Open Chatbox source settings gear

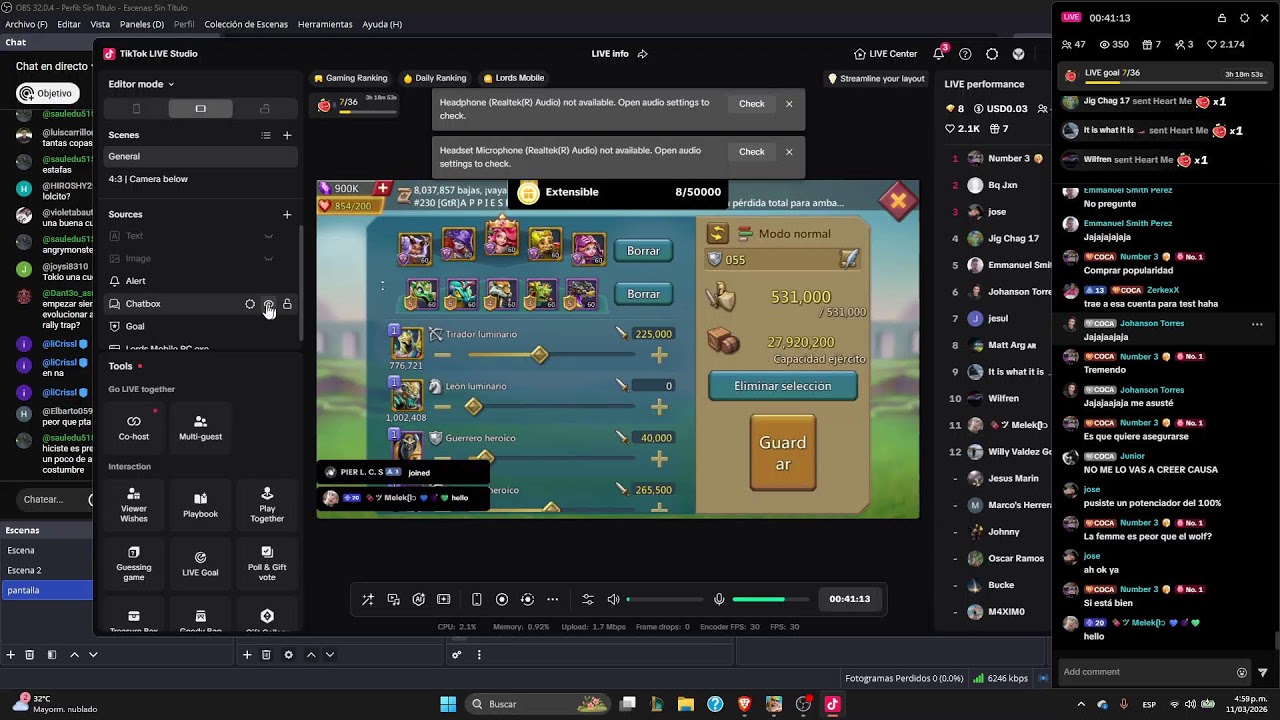tap(250, 304)
